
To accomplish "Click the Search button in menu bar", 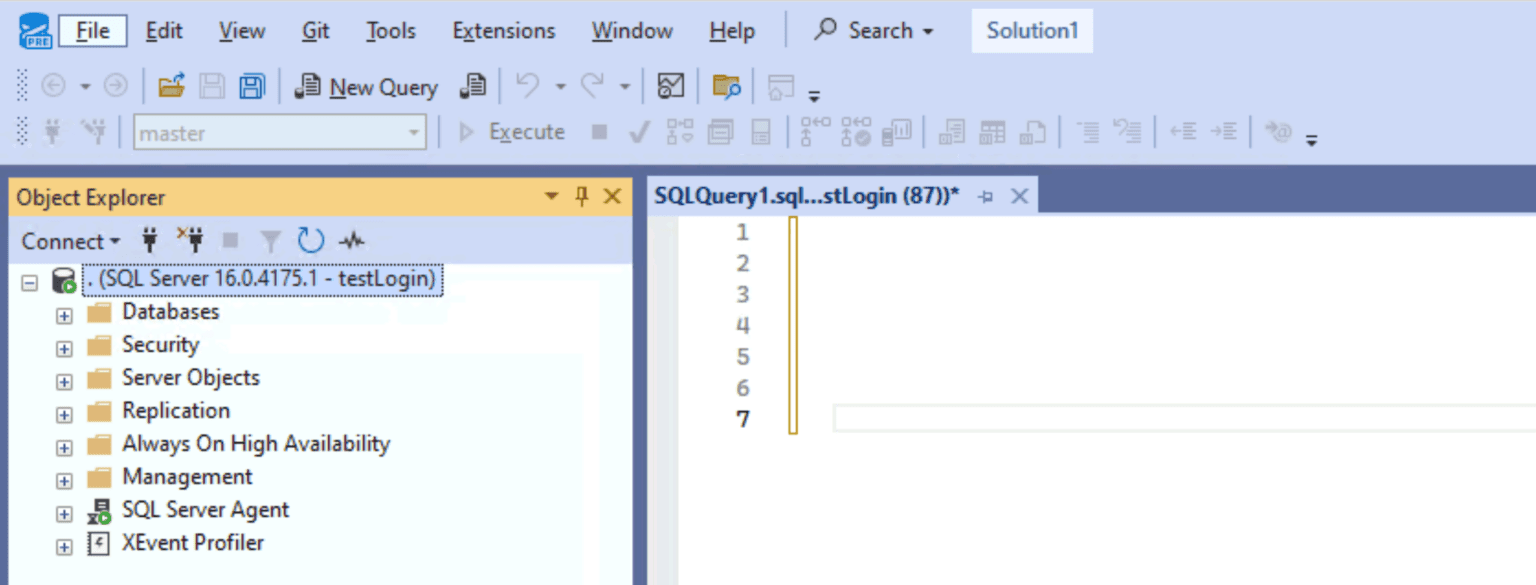I will [x=874, y=31].
